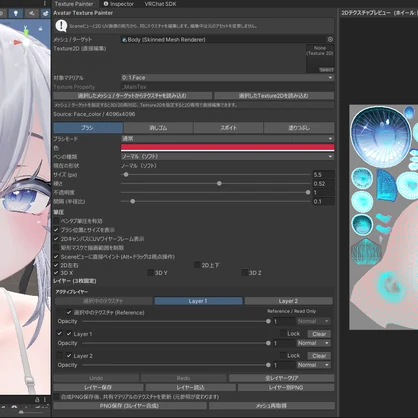This screenshot has height=418, width=418.
Task: Click the 全レイヤークリア button
Action: 281,378
